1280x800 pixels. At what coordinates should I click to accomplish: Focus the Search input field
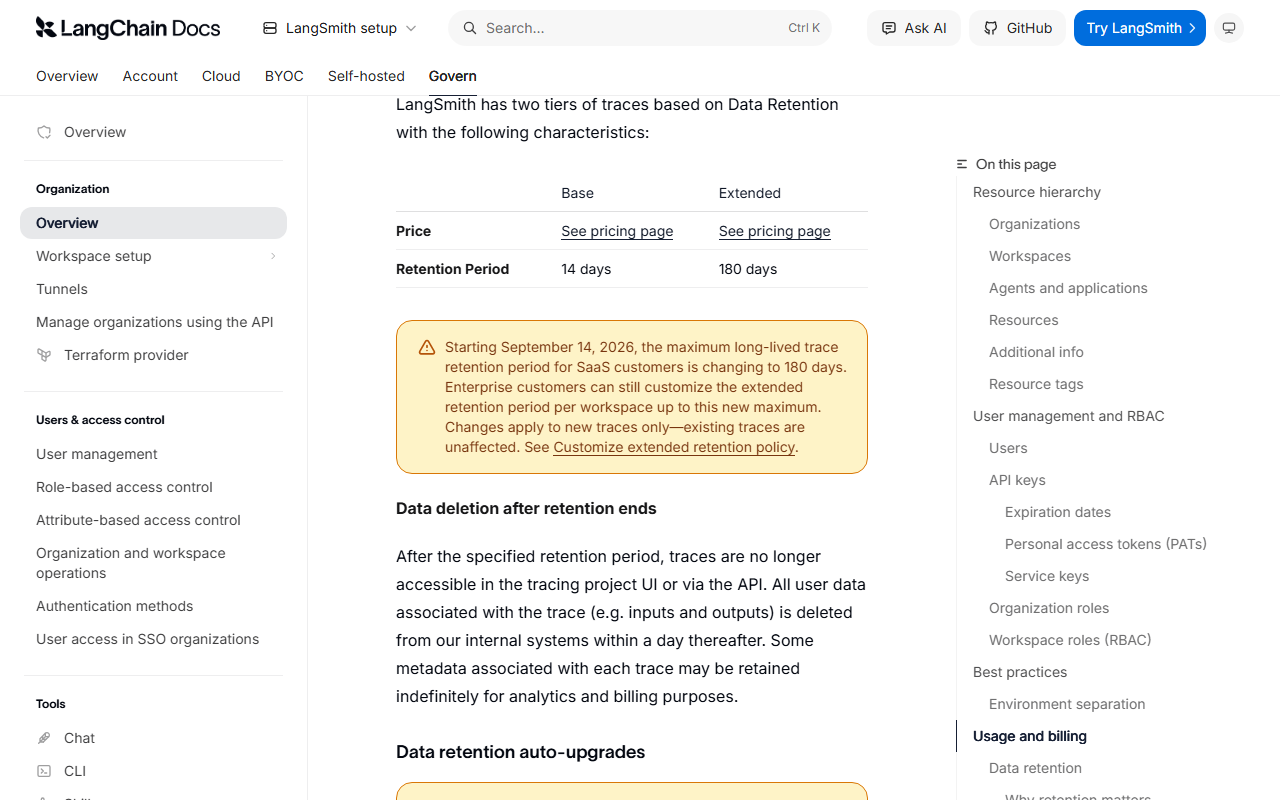(640, 28)
